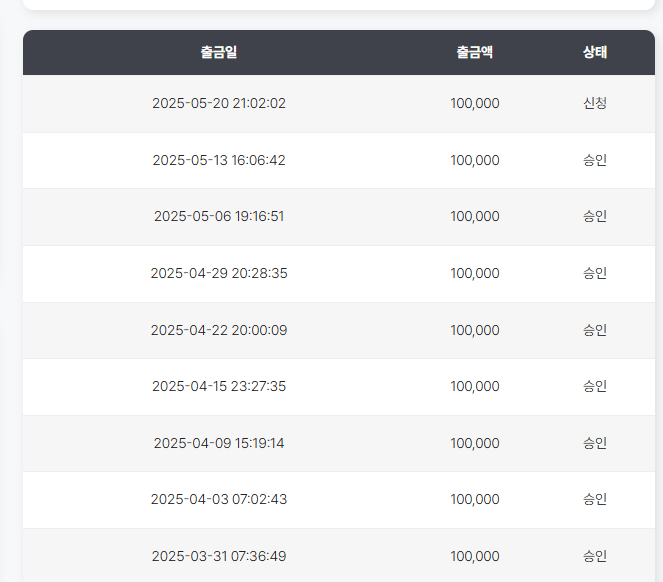663x582 pixels.
Task: Click the 출금액 column header
Action: 474,52
